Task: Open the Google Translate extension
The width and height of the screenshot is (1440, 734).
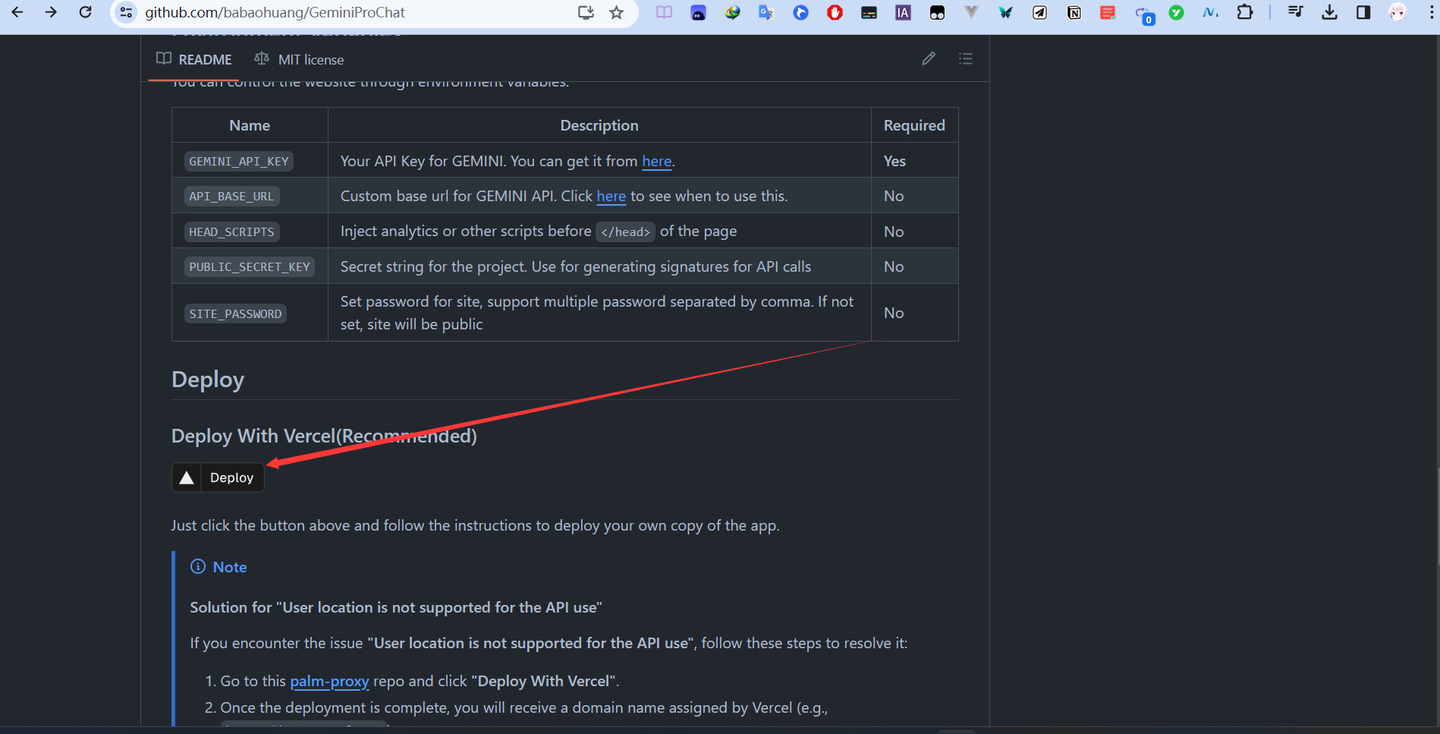Action: [x=767, y=13]
